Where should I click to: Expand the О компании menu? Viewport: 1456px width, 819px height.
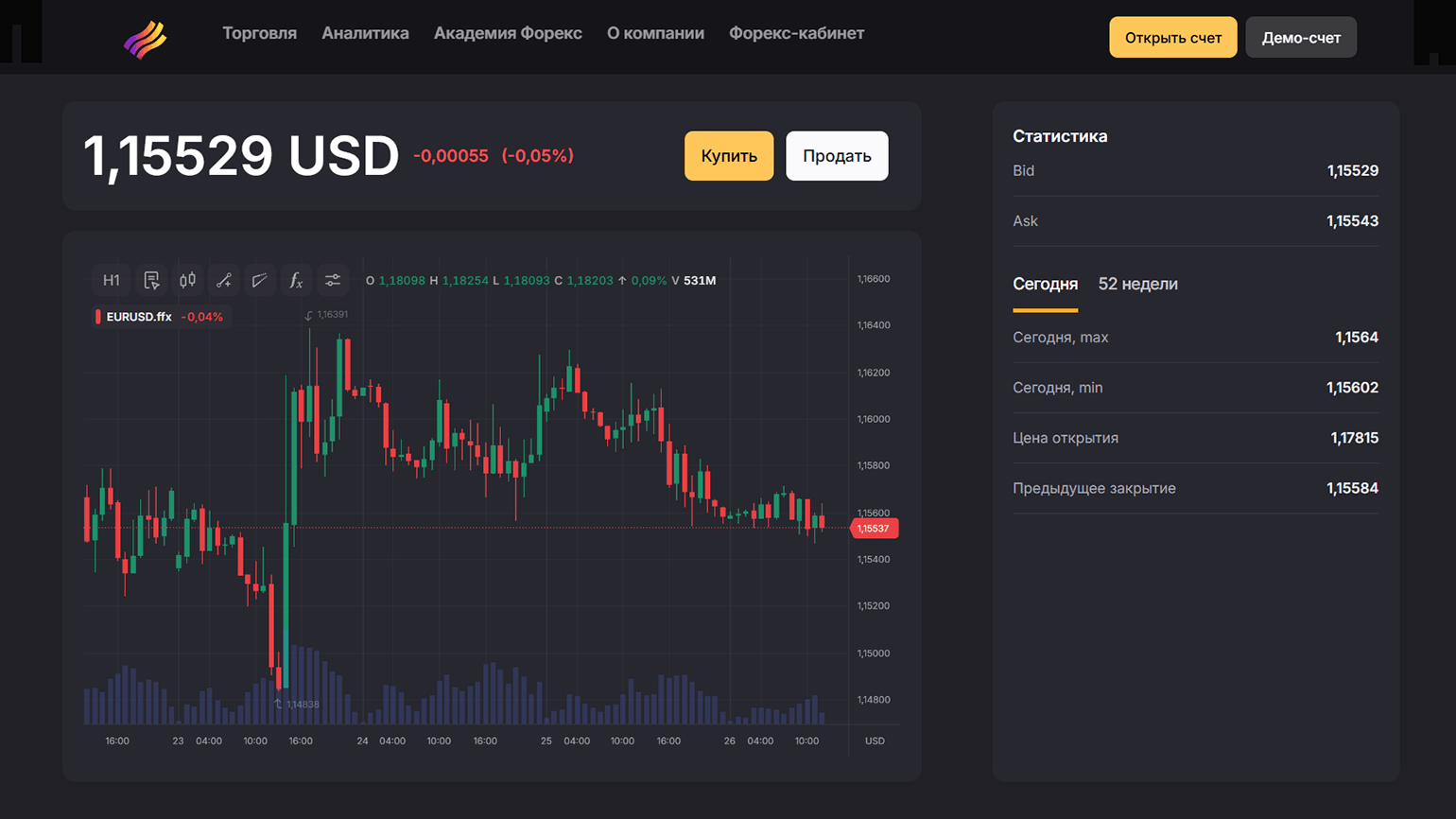coord(655,33)
